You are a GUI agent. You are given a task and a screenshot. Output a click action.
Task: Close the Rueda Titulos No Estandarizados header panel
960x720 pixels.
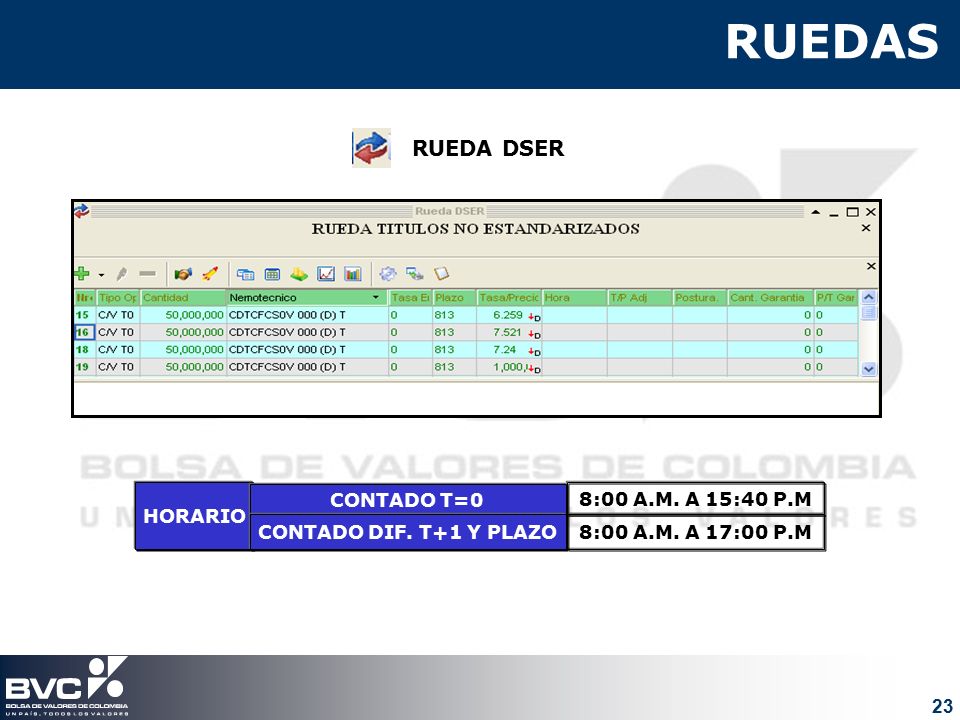pyautogui.click(x=866, y=228)
